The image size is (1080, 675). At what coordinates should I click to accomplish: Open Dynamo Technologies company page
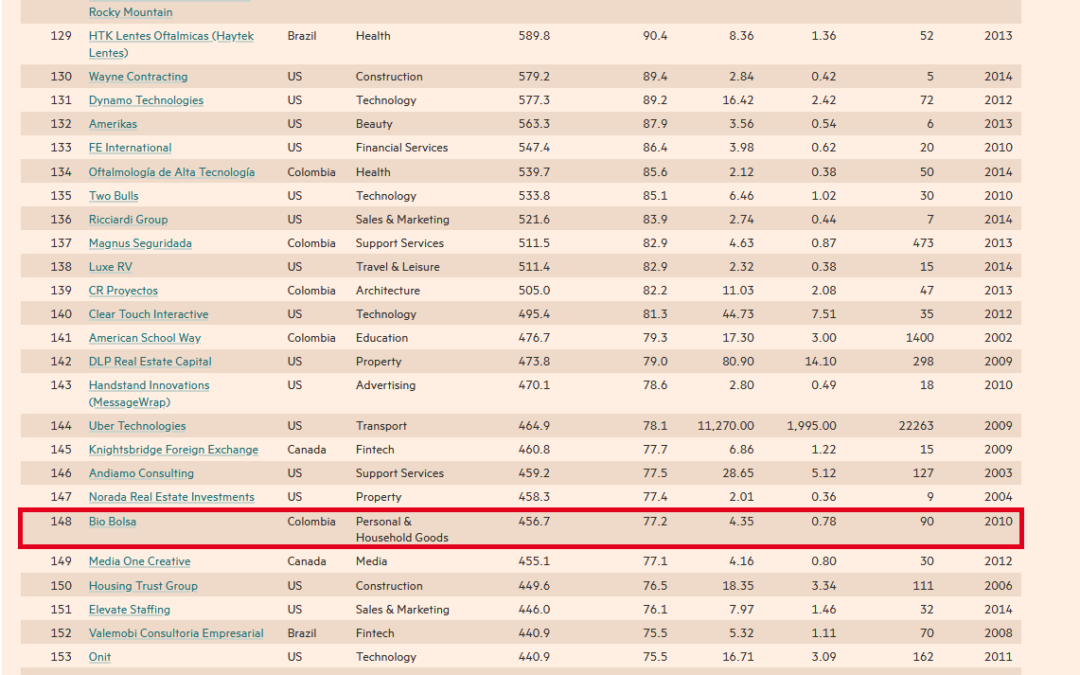[146, 100]
